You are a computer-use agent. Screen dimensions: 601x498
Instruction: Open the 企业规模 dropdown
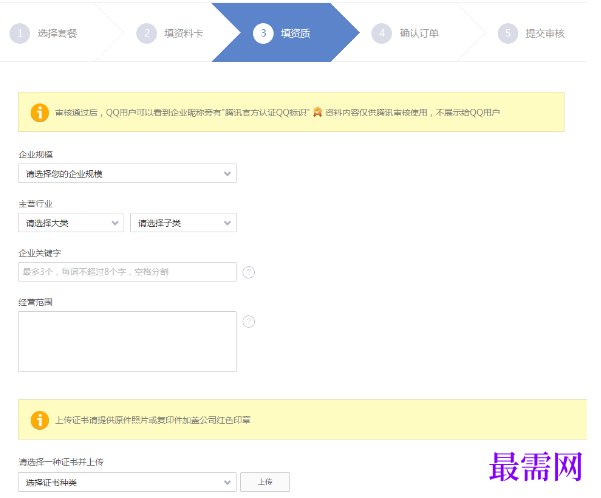(x=127, y=173)
